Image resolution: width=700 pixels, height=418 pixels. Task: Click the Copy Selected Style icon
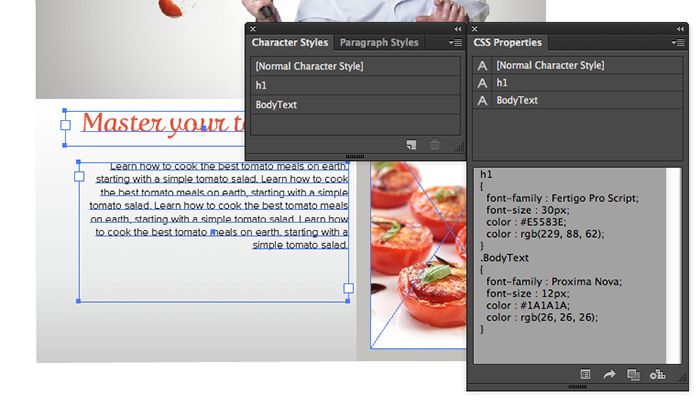pyautogui.click(x=633, y=375)
